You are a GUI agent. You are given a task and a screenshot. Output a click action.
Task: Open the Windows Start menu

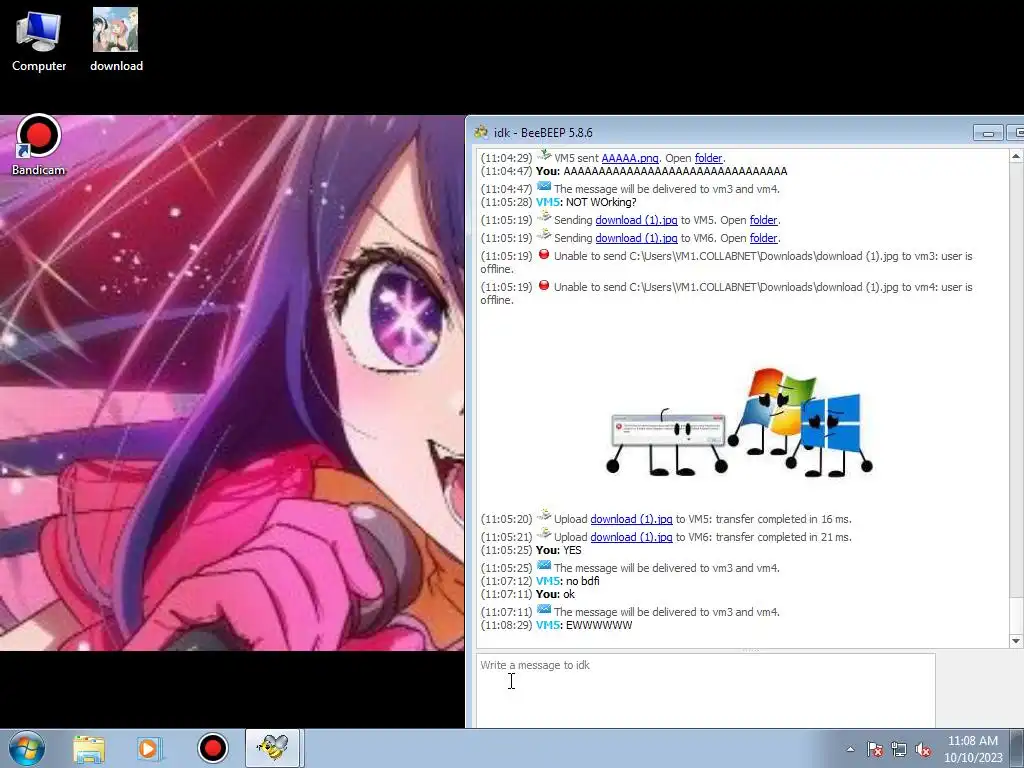tap(27, 748)
